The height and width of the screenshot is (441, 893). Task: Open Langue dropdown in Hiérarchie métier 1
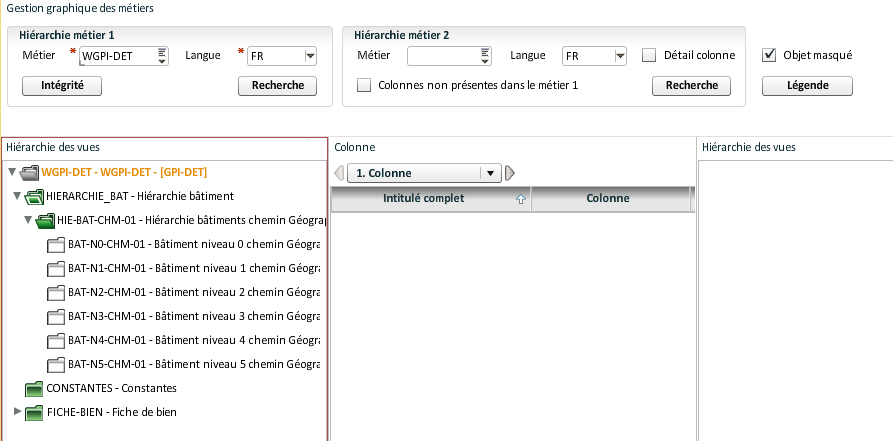[x=310, y=57]
